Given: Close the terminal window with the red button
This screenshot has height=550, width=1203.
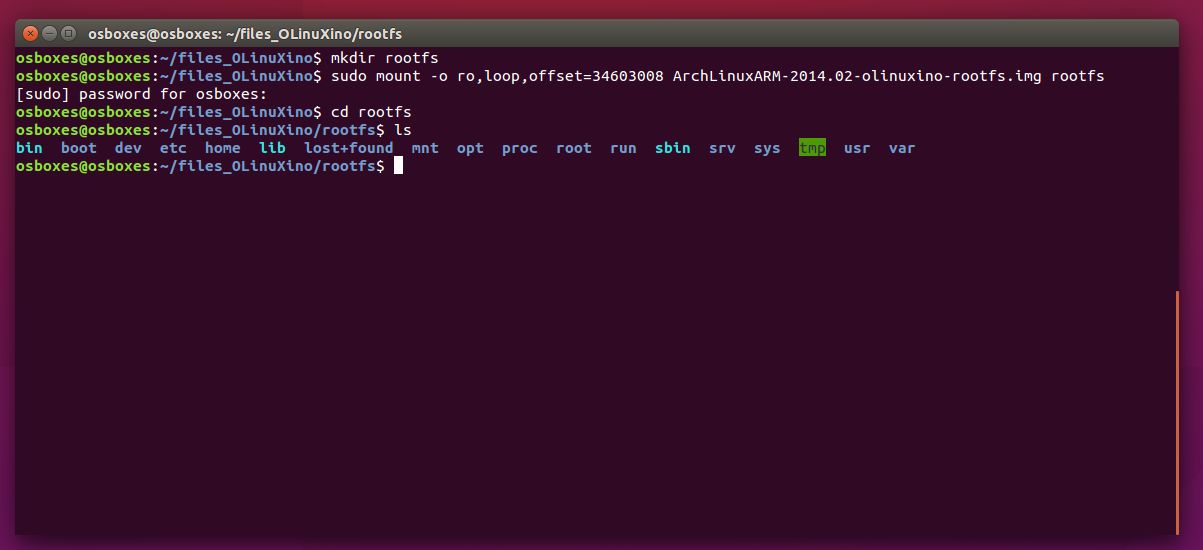Looking at the screenshot, I should coord(32,34).
